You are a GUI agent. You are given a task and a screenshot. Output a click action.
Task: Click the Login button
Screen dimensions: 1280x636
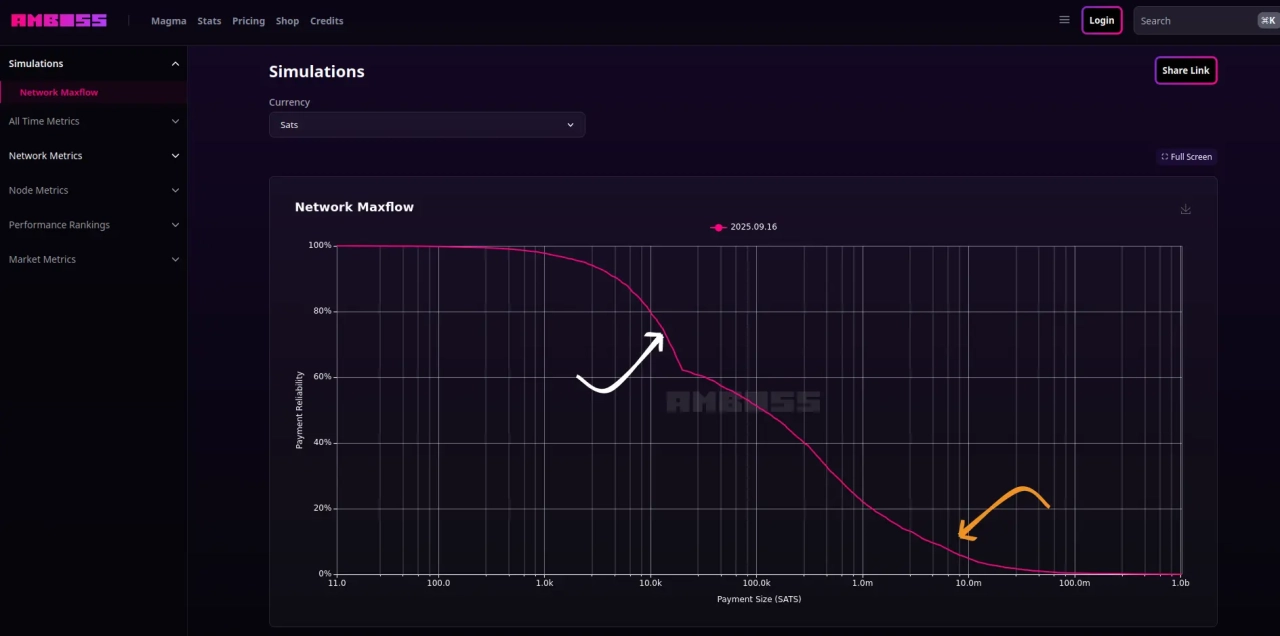pos(1101,20)
